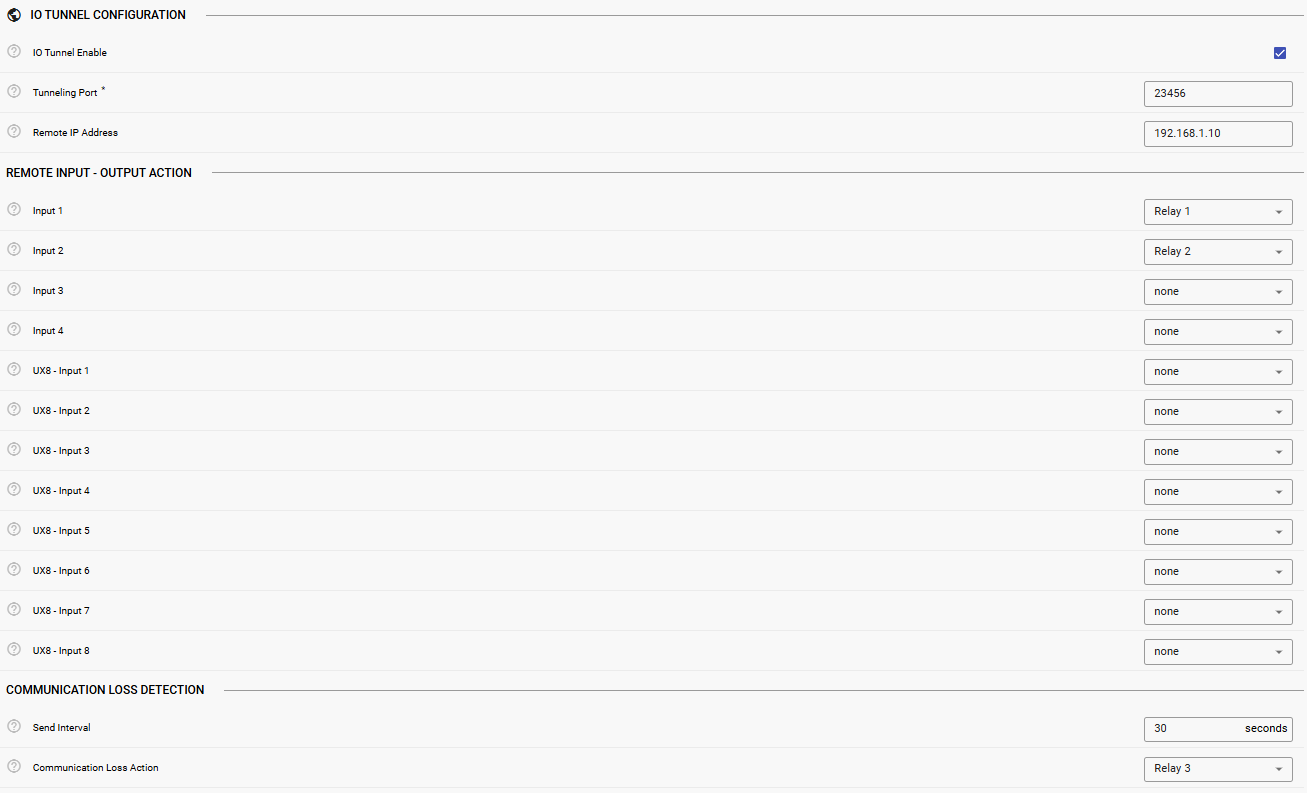Click the help icon beside Input 1
This screenshot has width=1307, height=793.
14,210
